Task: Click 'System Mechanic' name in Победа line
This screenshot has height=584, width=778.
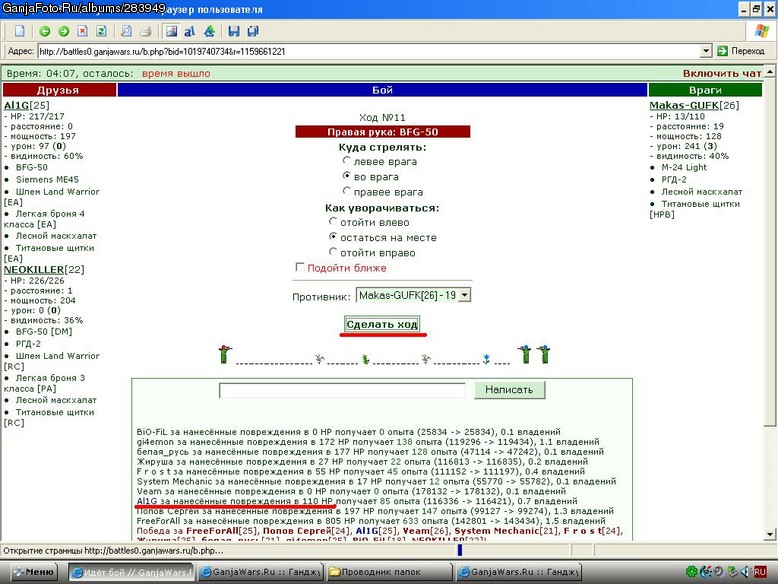Action: coord(496,531)
